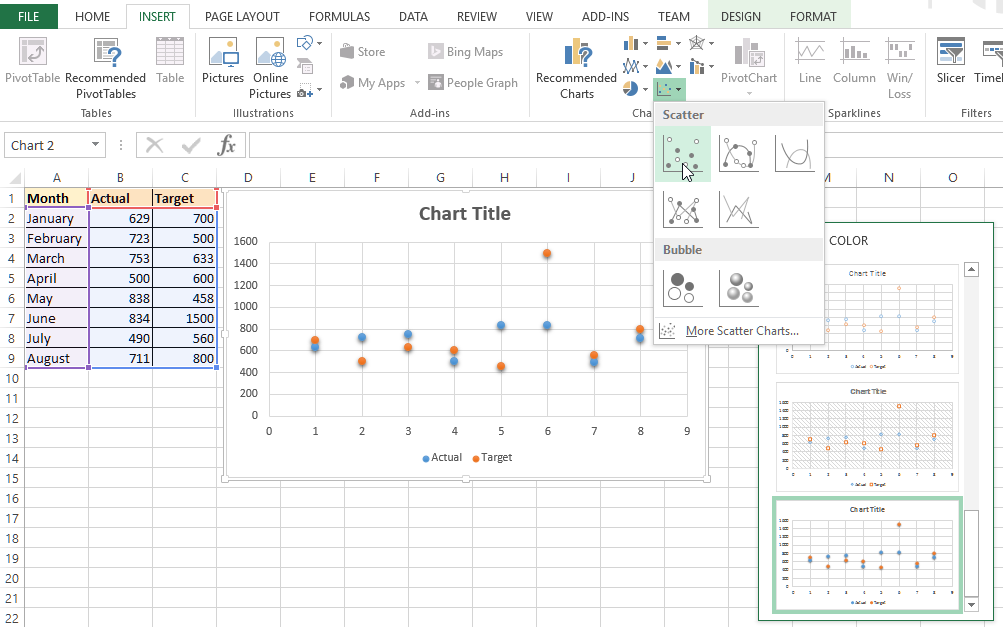1003x627 pixels.
Task: Open the insert column chart dropdown
Action: (x=632, y=43)
